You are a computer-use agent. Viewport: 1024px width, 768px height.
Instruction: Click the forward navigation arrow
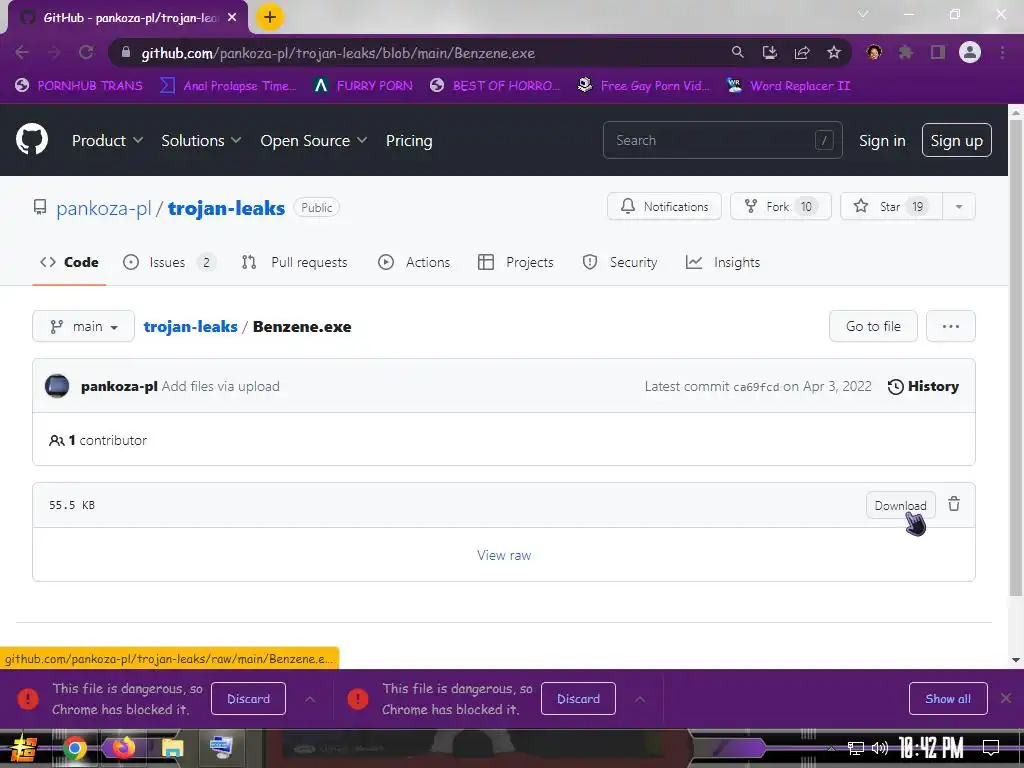tap(54, 52)
